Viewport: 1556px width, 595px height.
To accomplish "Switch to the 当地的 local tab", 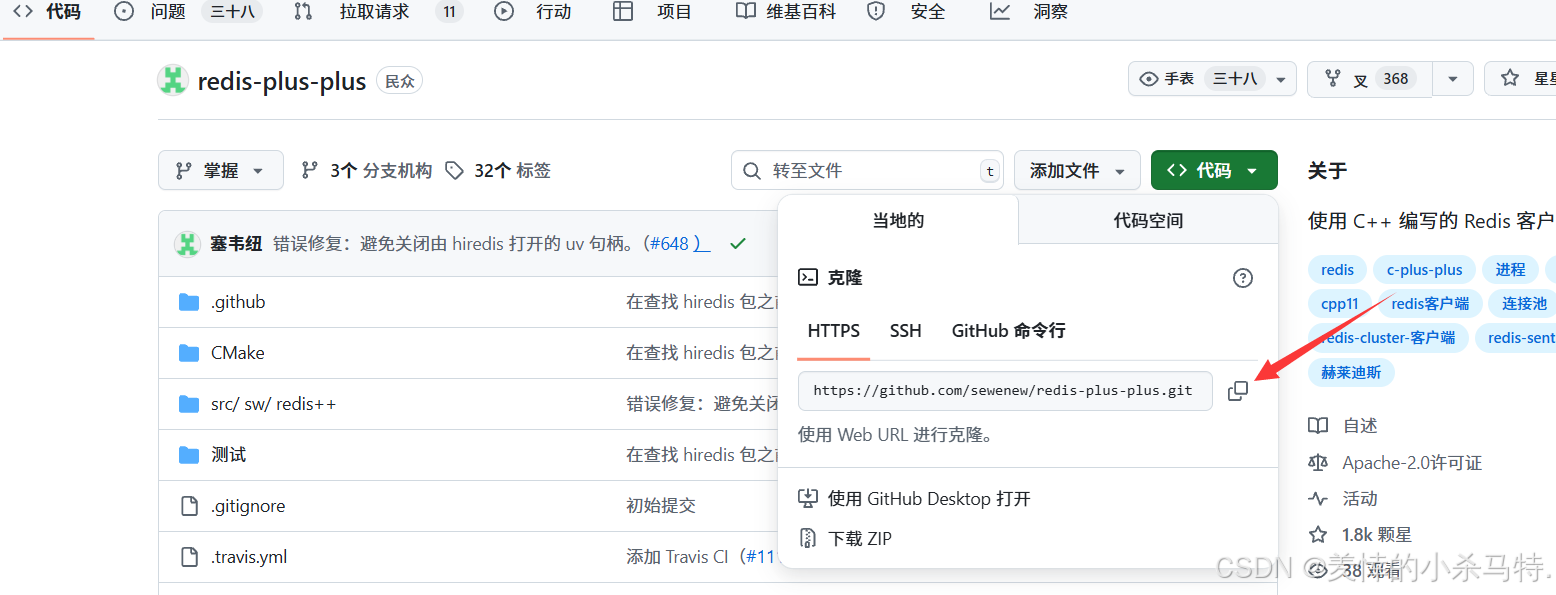I will coord(898,220).
